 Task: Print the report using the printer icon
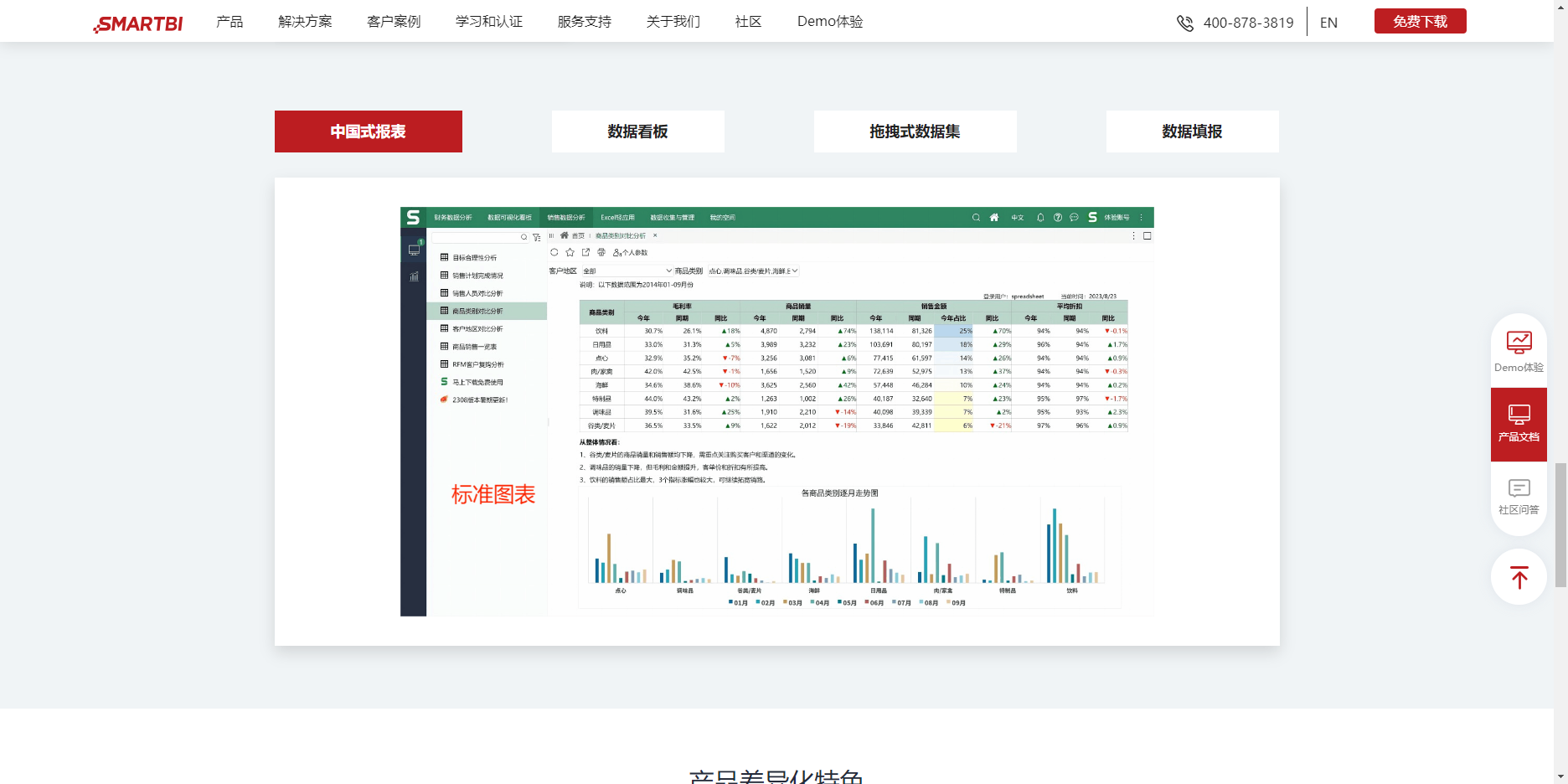[602, 252]
